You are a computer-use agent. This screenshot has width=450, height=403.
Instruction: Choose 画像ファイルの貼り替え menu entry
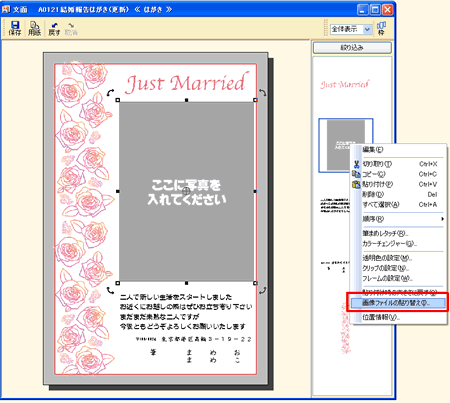coord(397,303)
